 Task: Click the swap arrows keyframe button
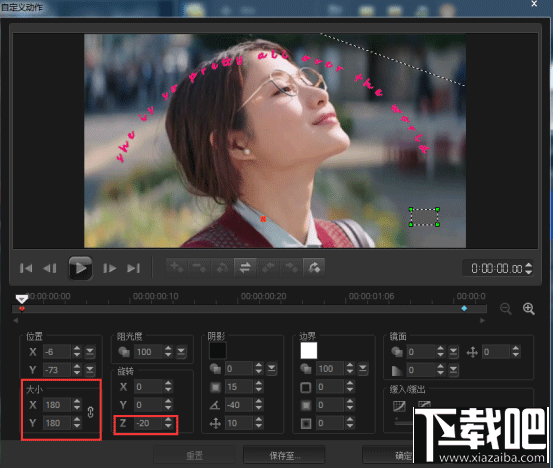tap(245, 267)
